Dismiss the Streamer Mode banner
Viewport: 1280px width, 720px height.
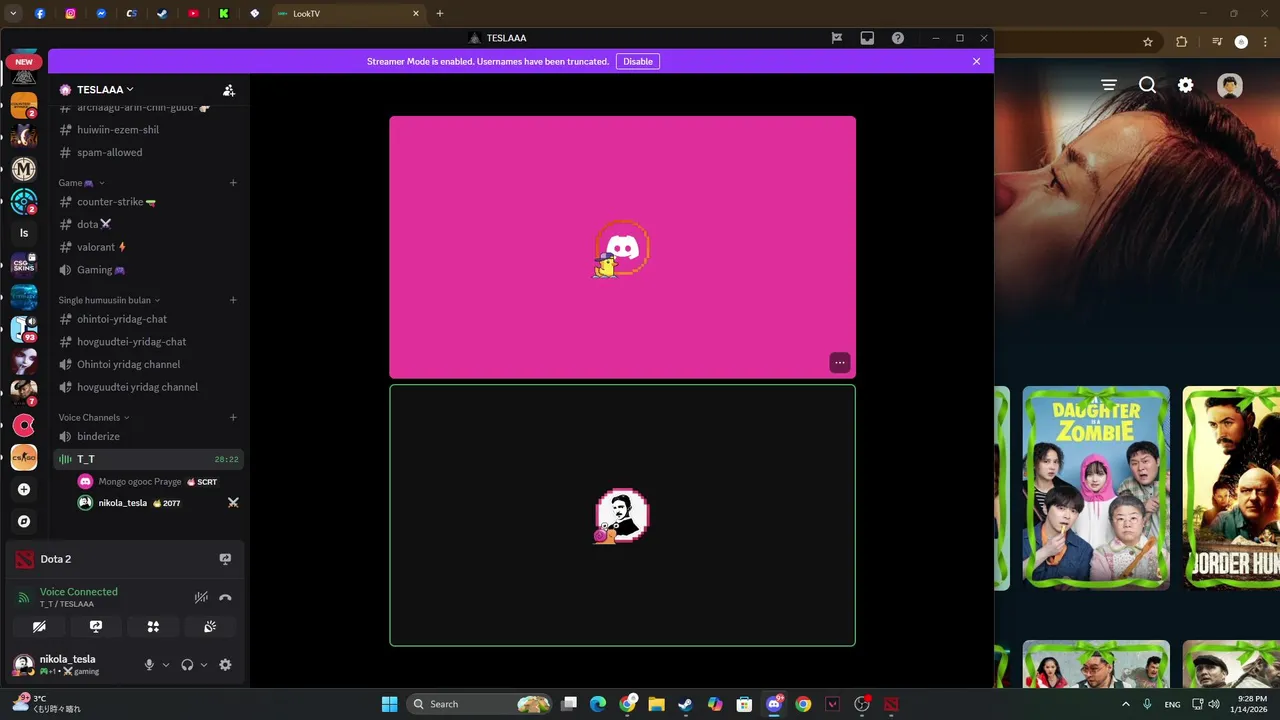point(977,61)
